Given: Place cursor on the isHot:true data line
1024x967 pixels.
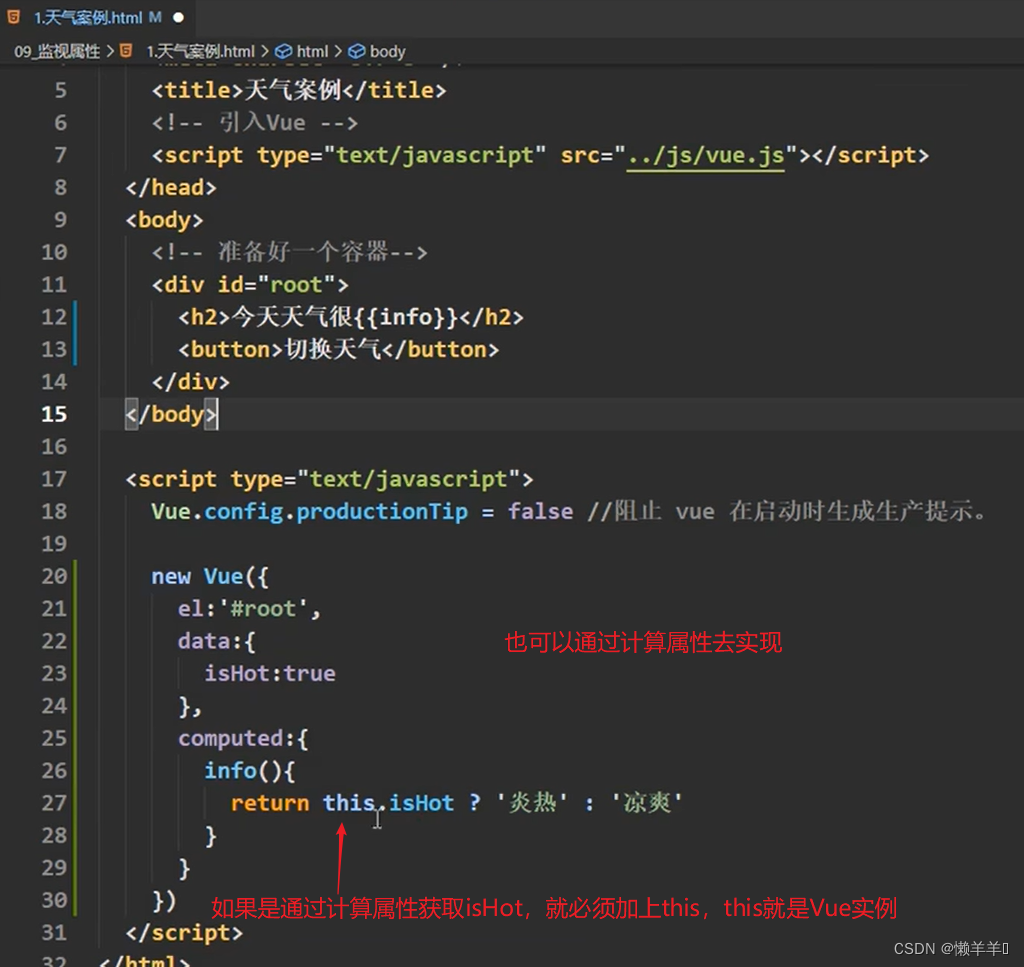Looking at the screenshot, I should [270, 673].
